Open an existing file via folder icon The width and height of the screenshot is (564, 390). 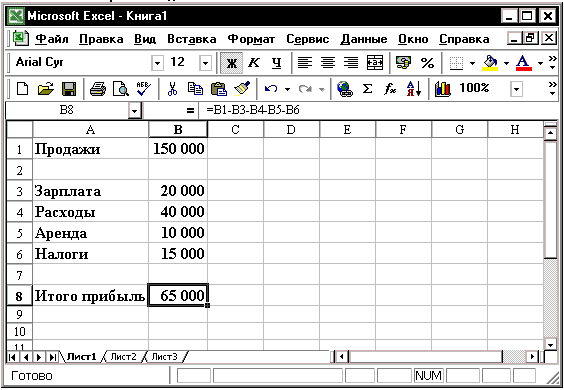(x=46, y=89)
